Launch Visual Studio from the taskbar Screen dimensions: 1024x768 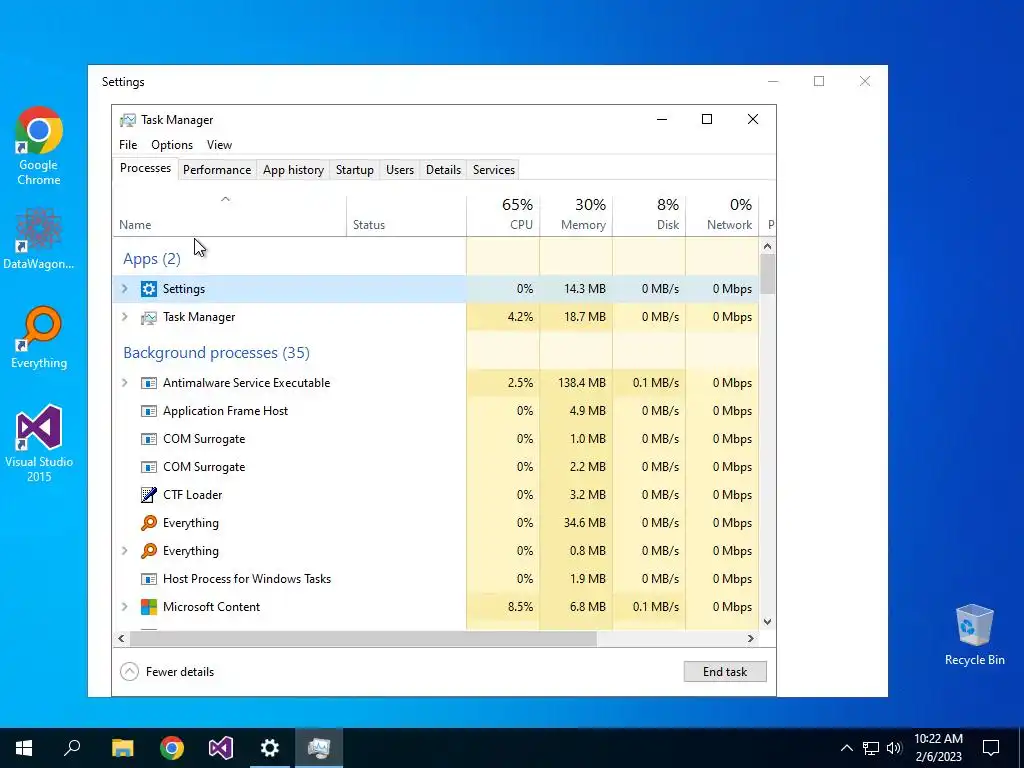point(221,748)
